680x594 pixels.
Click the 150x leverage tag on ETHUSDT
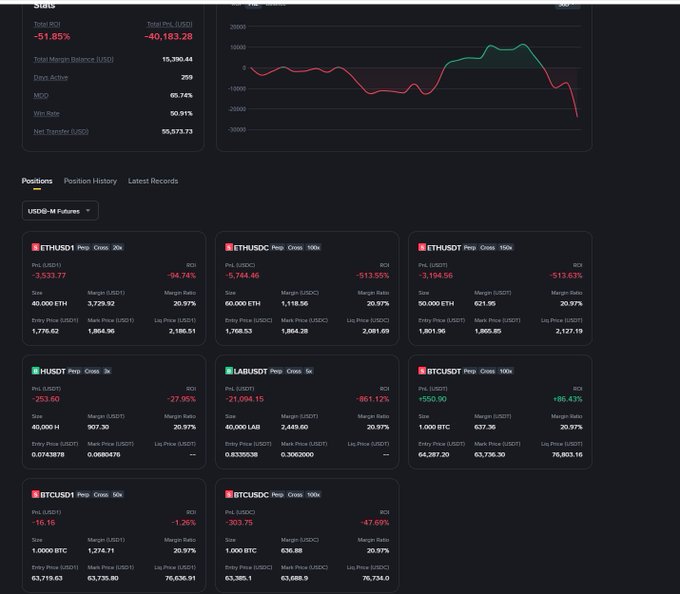tap(506, 248)
